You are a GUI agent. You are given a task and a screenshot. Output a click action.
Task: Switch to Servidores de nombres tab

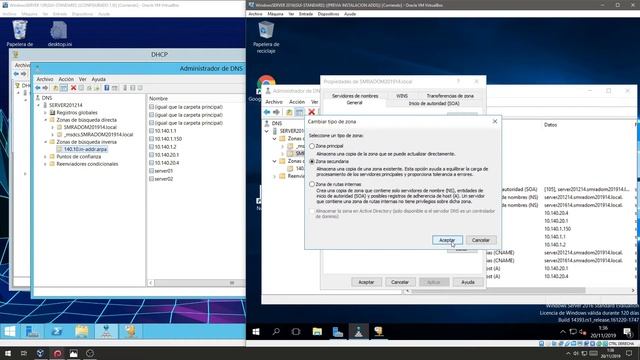tap(355, 96)
